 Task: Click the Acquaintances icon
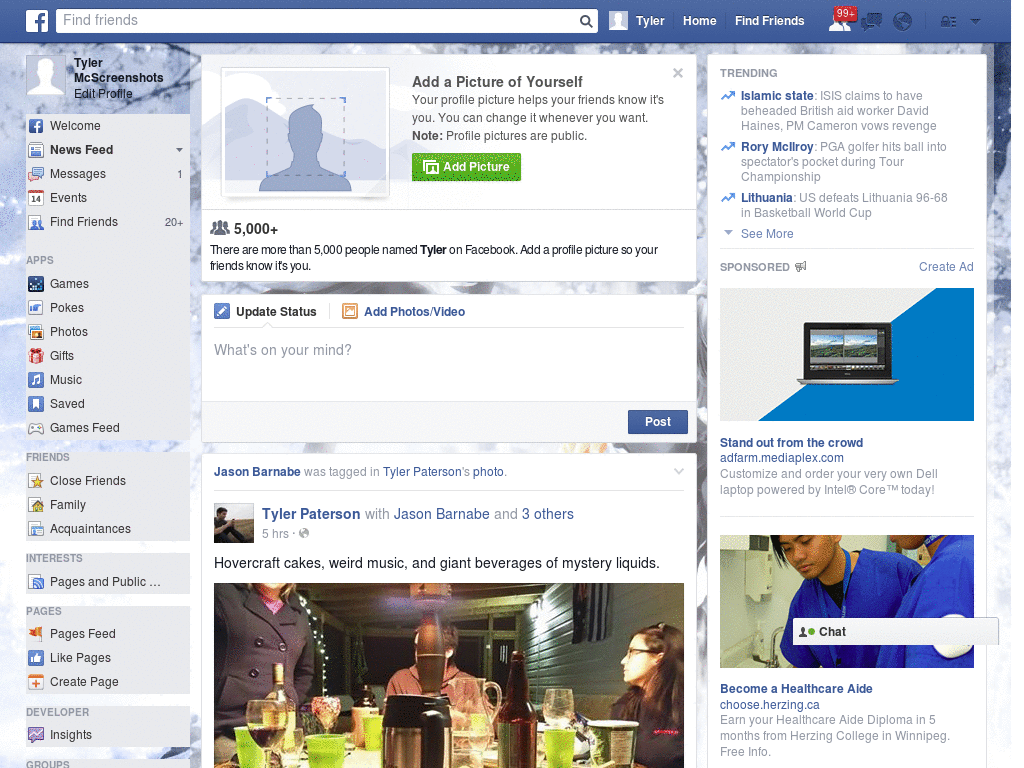36,529
